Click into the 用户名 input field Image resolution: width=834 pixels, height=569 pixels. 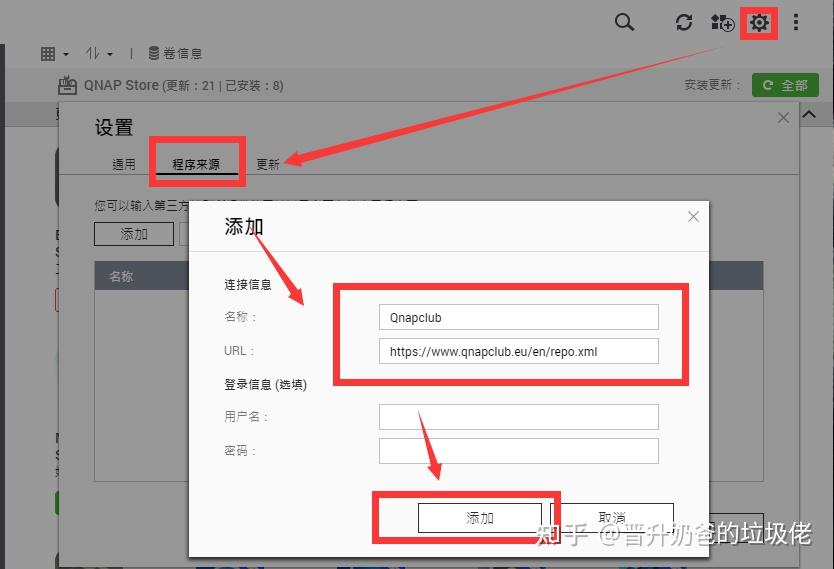tap(519, 417)
